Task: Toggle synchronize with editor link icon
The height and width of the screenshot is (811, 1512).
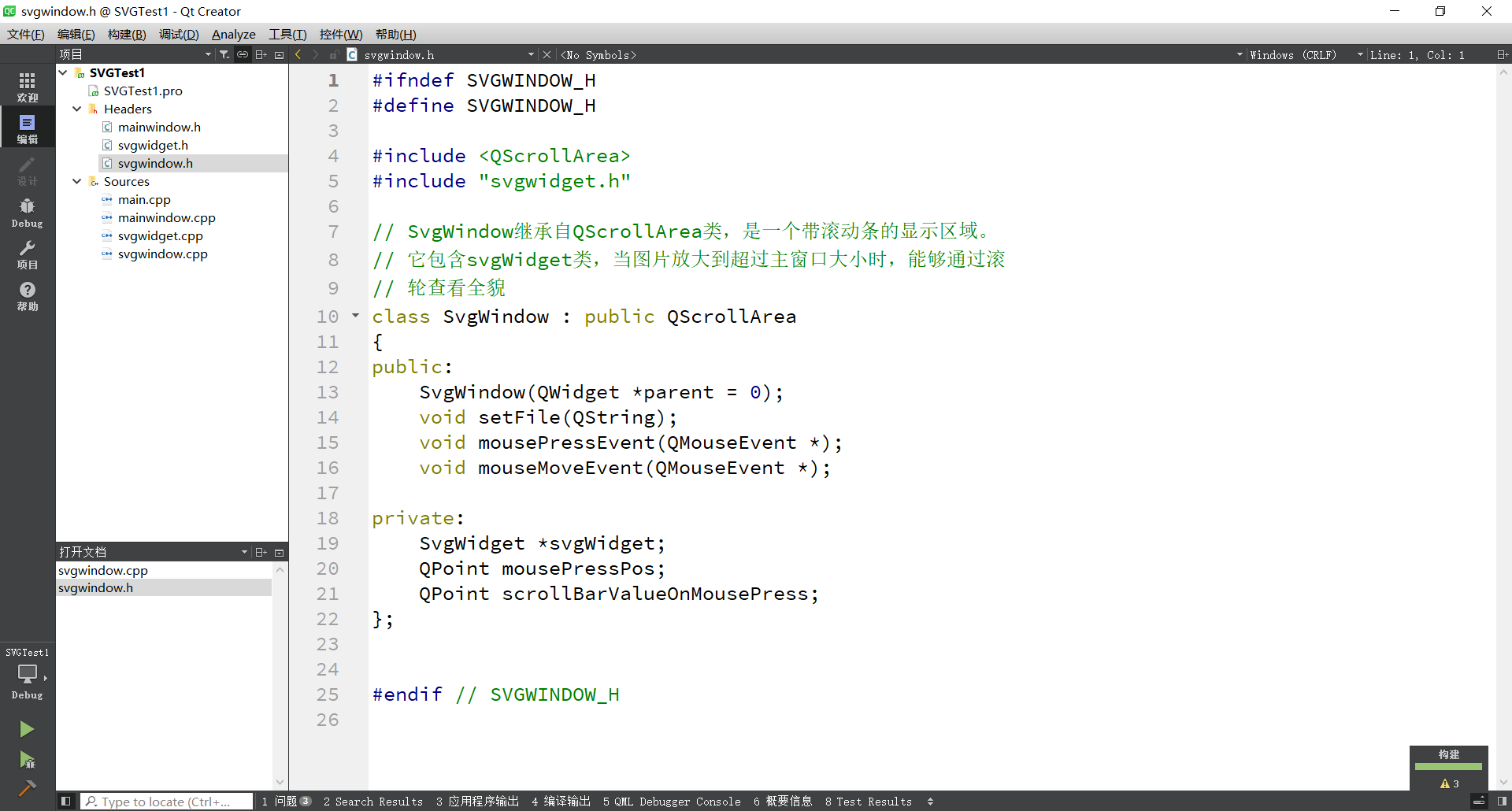Action: (243, 54)
